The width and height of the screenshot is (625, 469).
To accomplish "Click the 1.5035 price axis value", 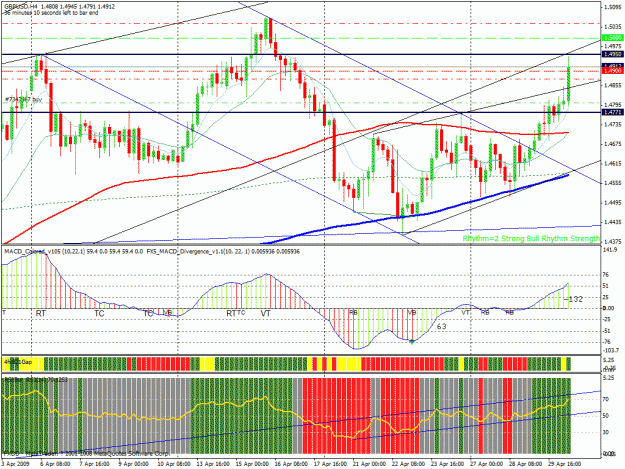I will (x=613, y=27).
